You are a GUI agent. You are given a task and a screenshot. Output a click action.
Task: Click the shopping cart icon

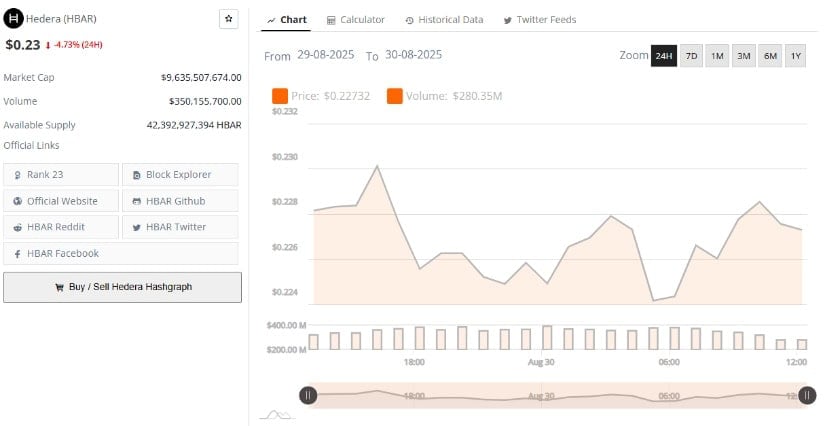[59, 287]
